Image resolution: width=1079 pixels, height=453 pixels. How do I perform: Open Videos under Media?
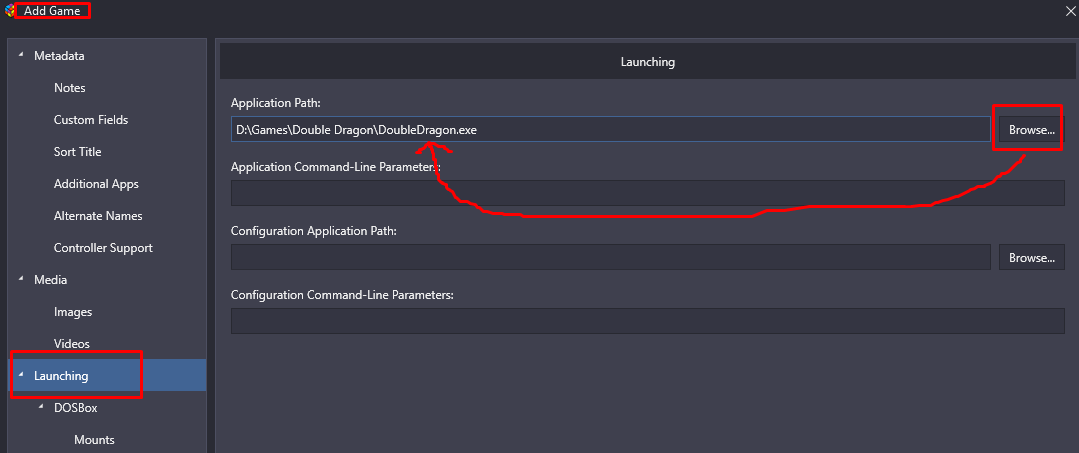(72, 344)
